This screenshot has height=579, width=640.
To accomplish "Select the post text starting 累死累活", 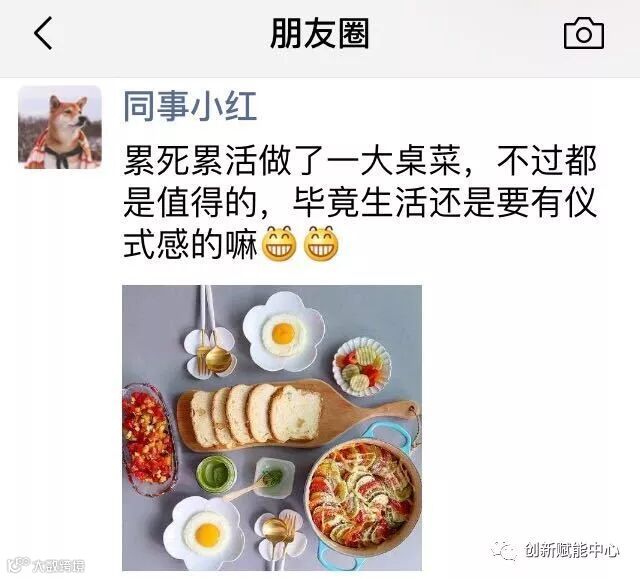I will (x=360, y=203).
